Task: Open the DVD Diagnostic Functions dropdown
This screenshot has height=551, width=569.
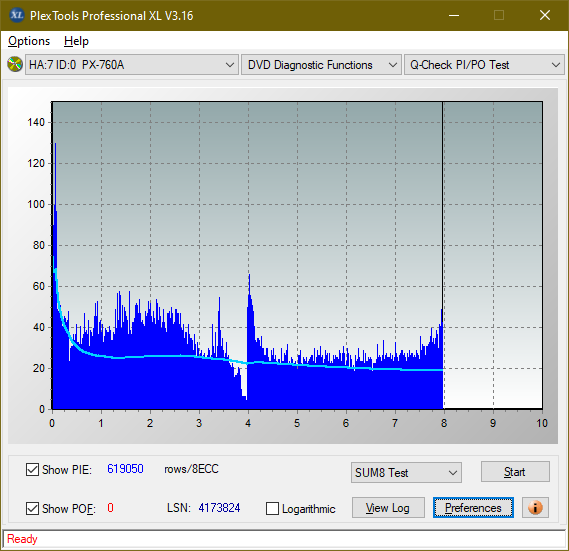Action: [321, 65]
